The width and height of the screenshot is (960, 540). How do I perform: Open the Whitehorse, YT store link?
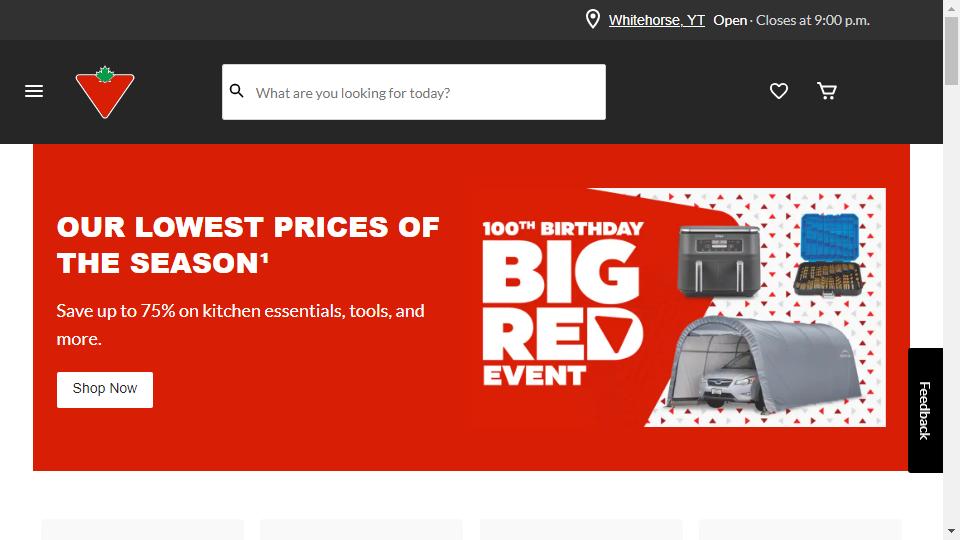pos(656,20)
